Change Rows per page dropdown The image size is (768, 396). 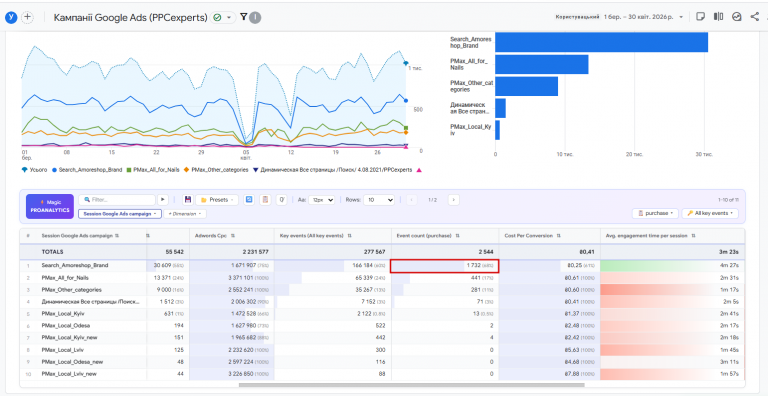pyautogui.click(x=379, y=199)
